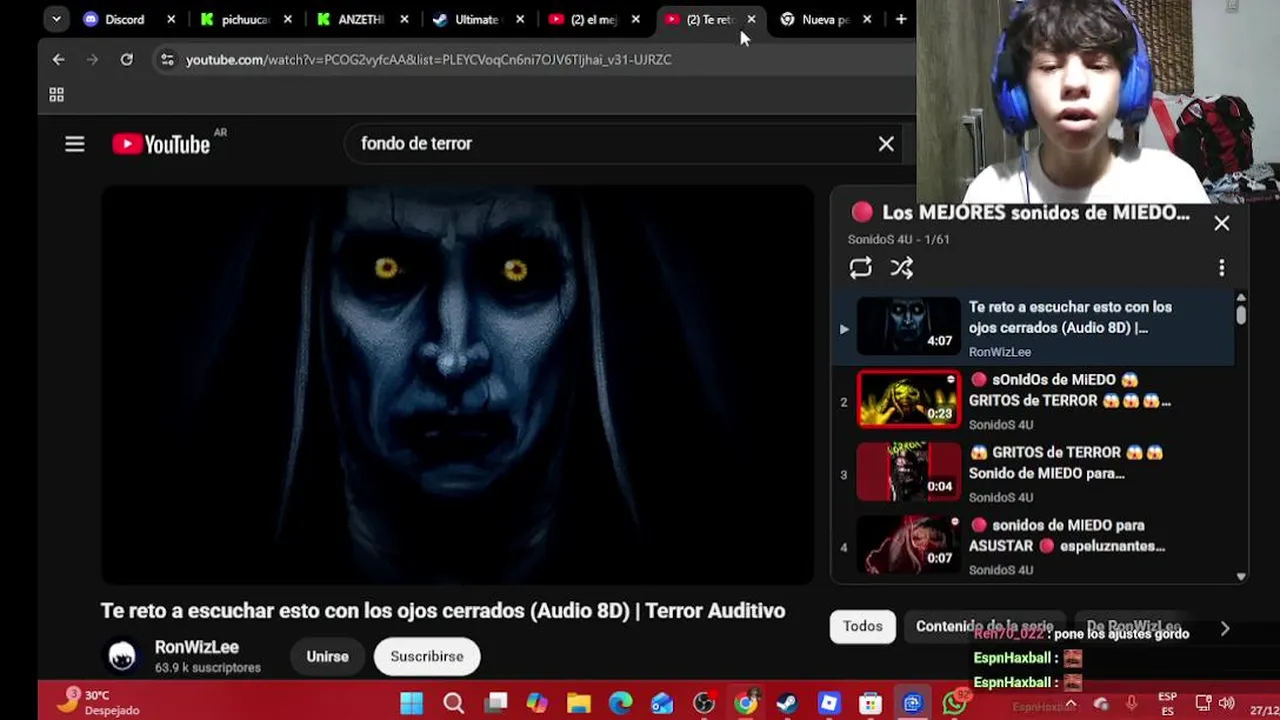
Task: Select playlist item 'Te reto a escuchar esto'
Action: pyautogui.click(x=1035, y=328)
